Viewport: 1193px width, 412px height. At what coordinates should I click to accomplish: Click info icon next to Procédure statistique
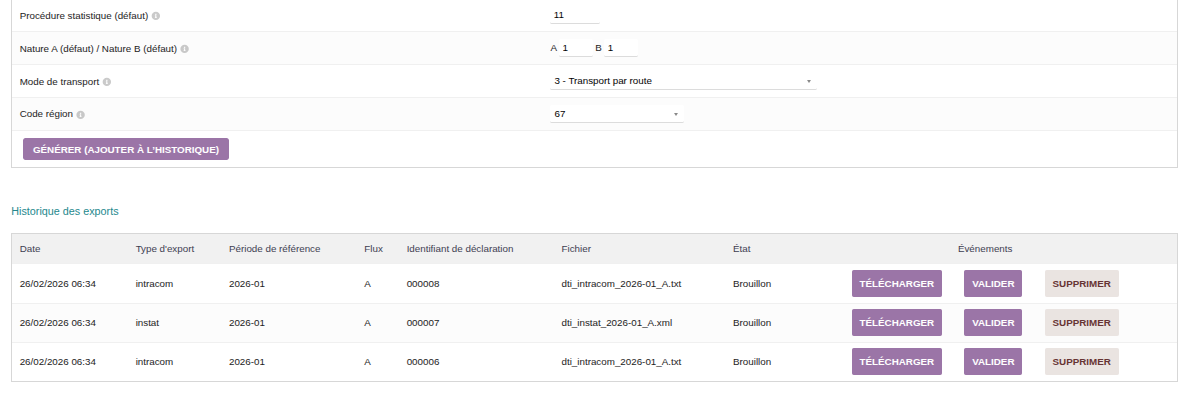tap(156, 16)
